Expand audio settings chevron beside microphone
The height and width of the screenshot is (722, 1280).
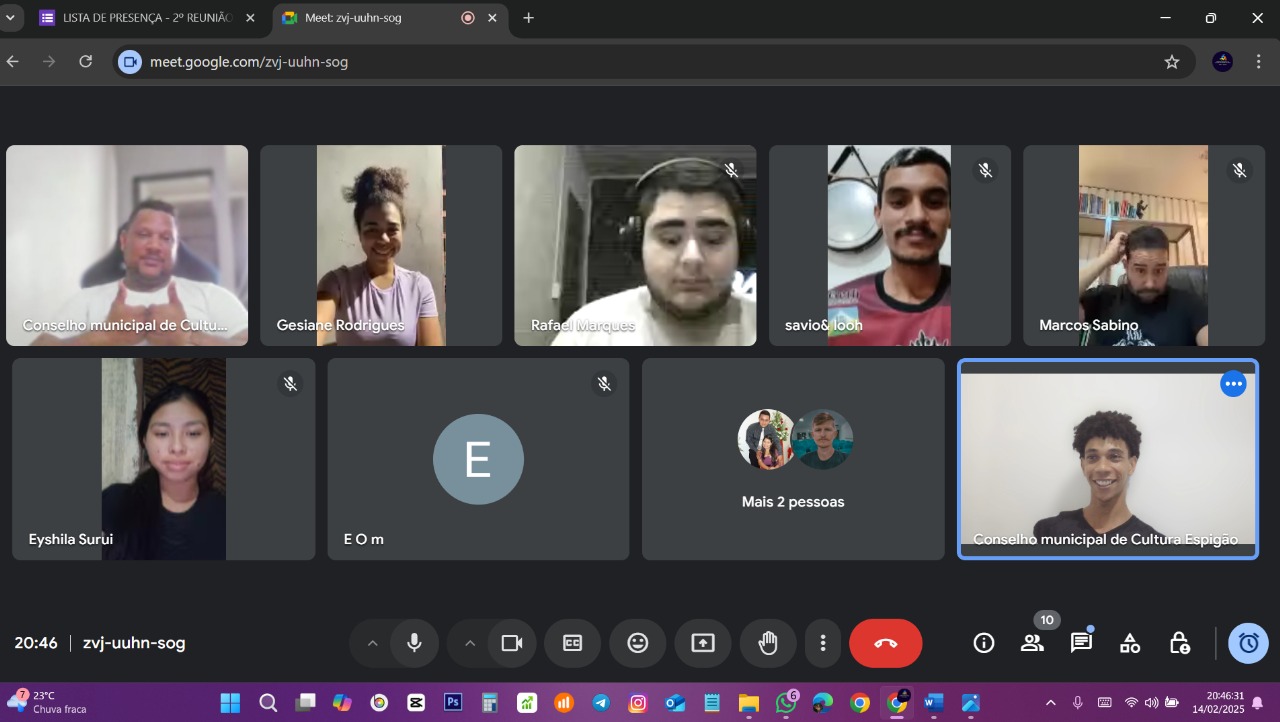(372, 643)
